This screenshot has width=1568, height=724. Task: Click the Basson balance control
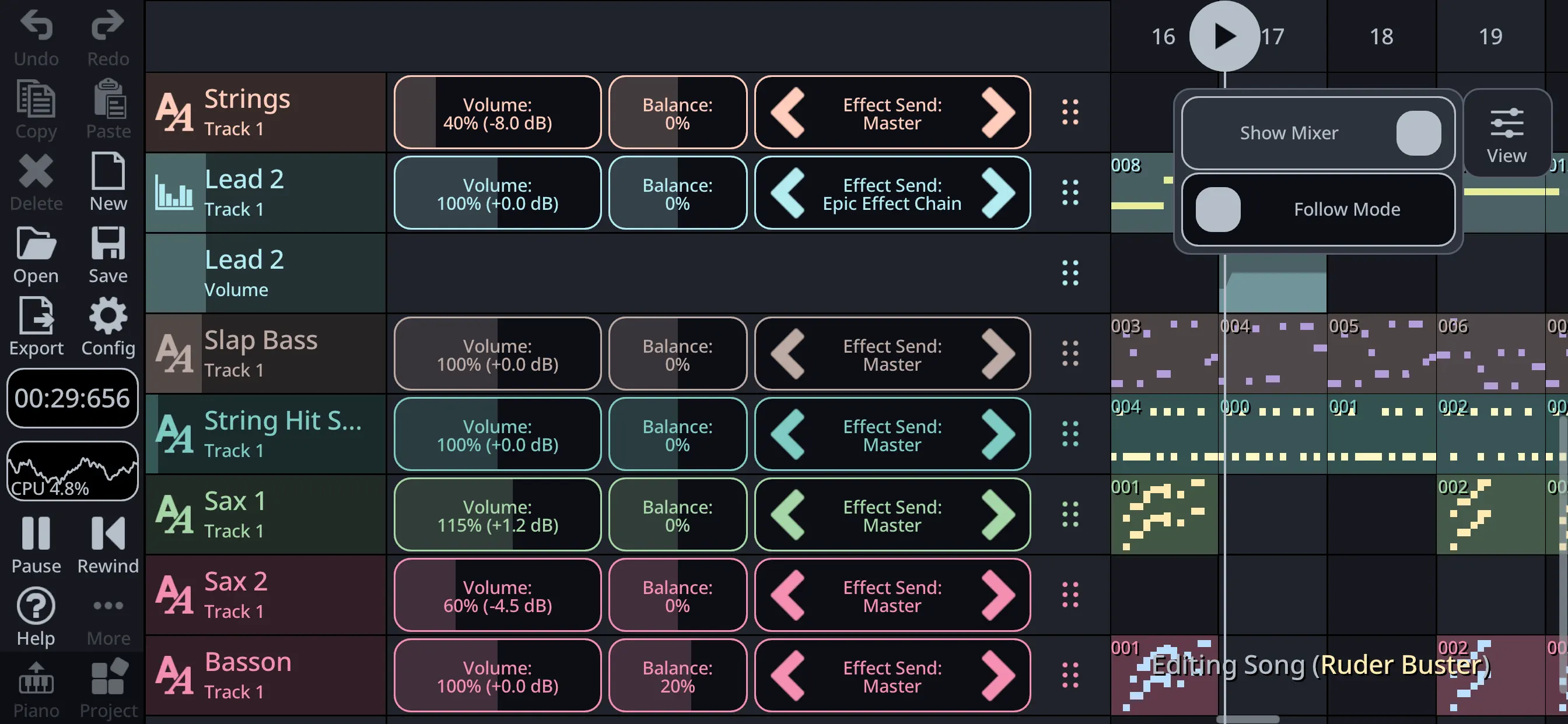point(677,676)
